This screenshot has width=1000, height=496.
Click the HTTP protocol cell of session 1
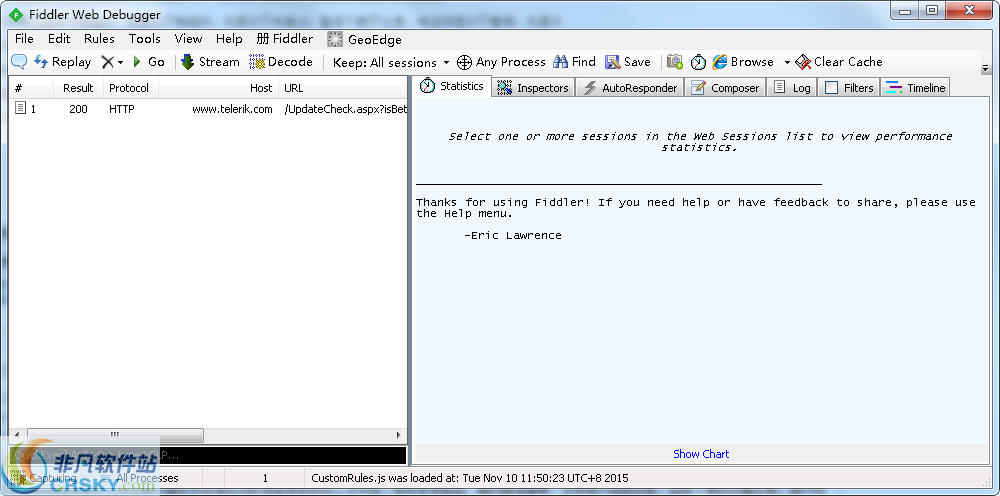tap(122, 109)
